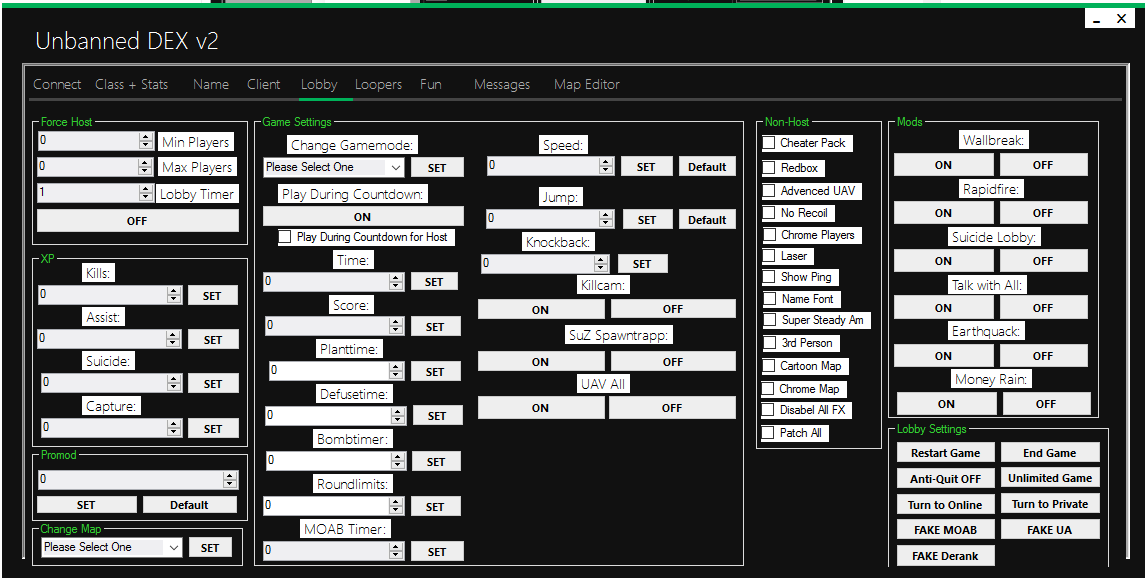The height and width of the screenshot is (578, 1145).
Task: Tick the Advanced UAV checkbox
Action: pyautogui.click(x=769, y=190)
